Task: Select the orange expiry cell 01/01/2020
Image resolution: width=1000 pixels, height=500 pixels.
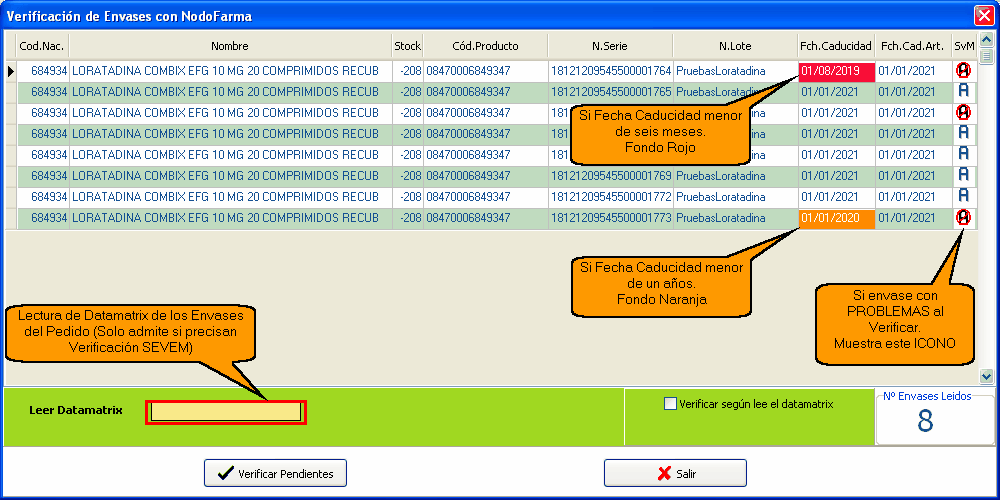Action: (836, 218)
